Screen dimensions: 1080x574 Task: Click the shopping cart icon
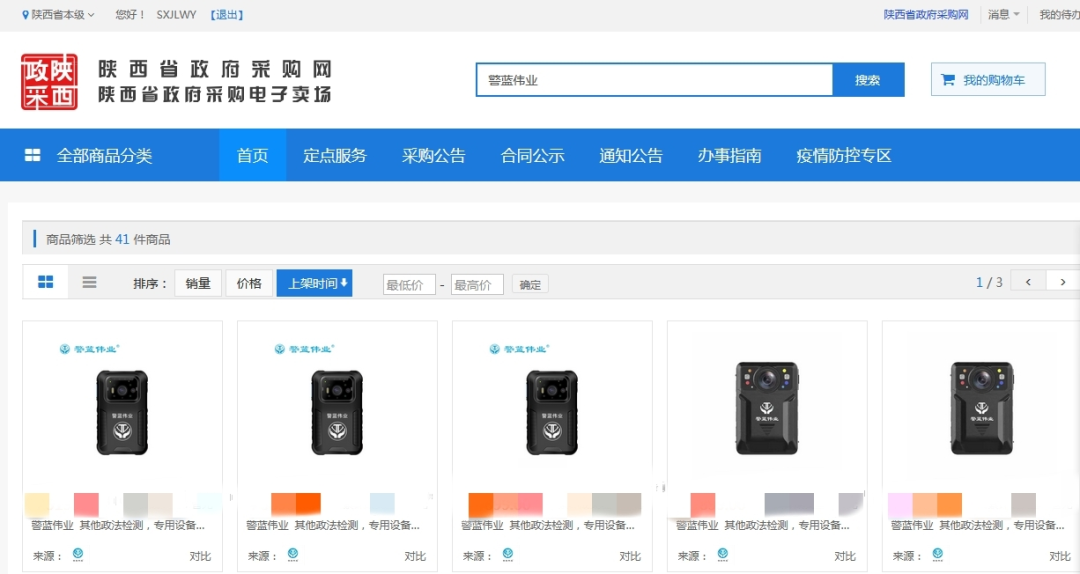(948, 80)
